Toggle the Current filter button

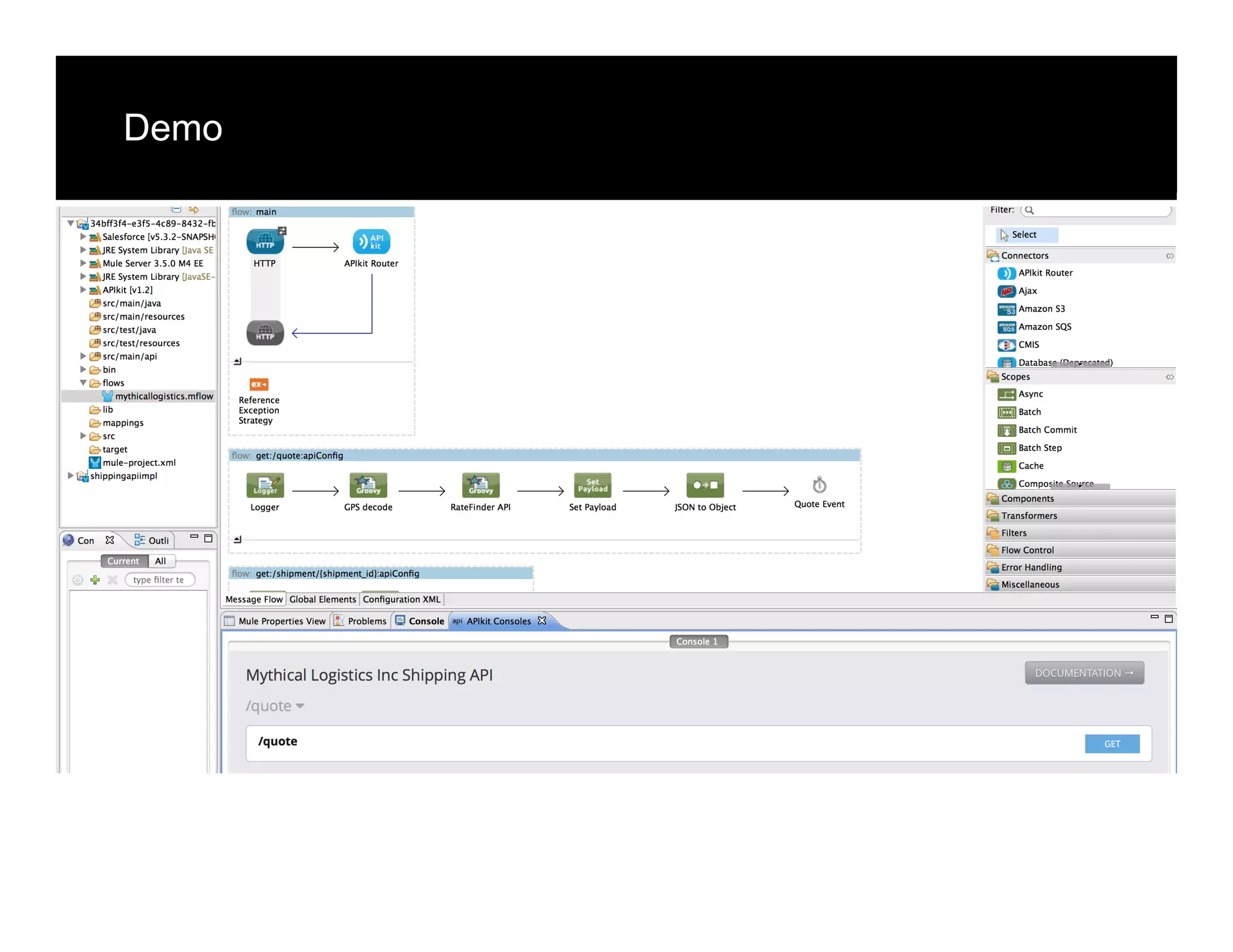[x=123, y=561]
